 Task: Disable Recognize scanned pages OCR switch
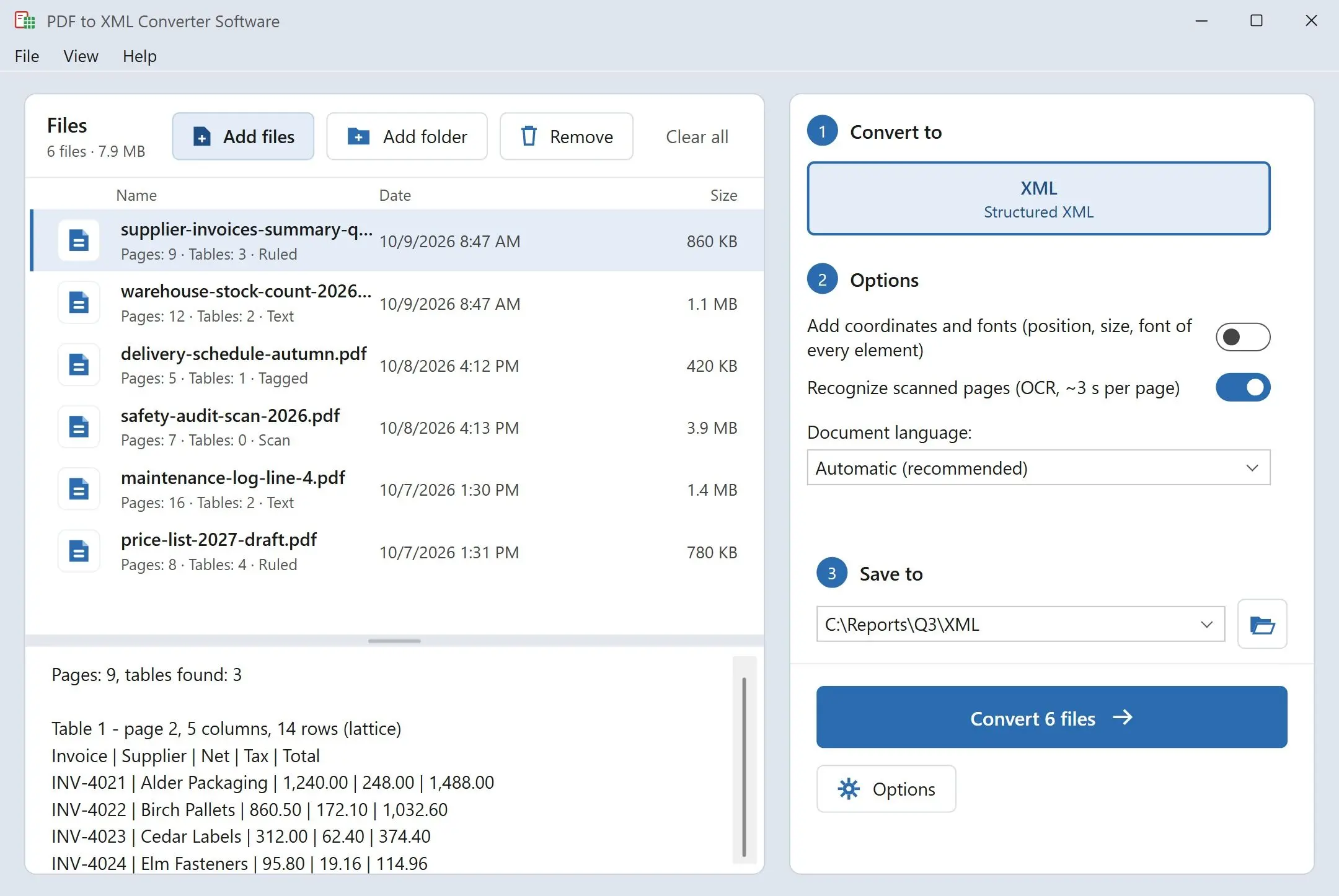click(1243, 387)
